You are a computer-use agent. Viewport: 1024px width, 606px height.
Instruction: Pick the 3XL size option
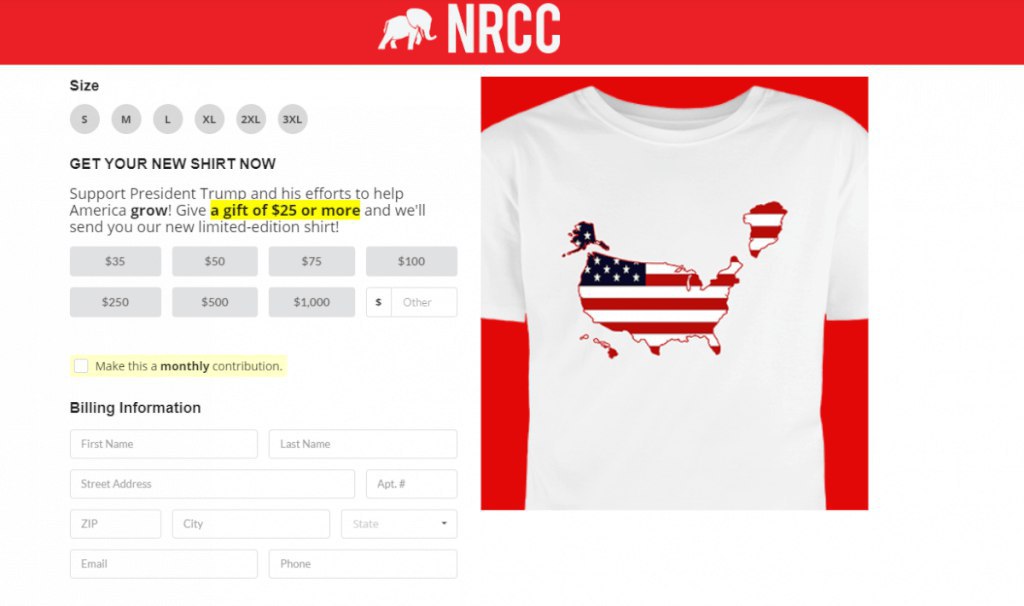(292, 120)
